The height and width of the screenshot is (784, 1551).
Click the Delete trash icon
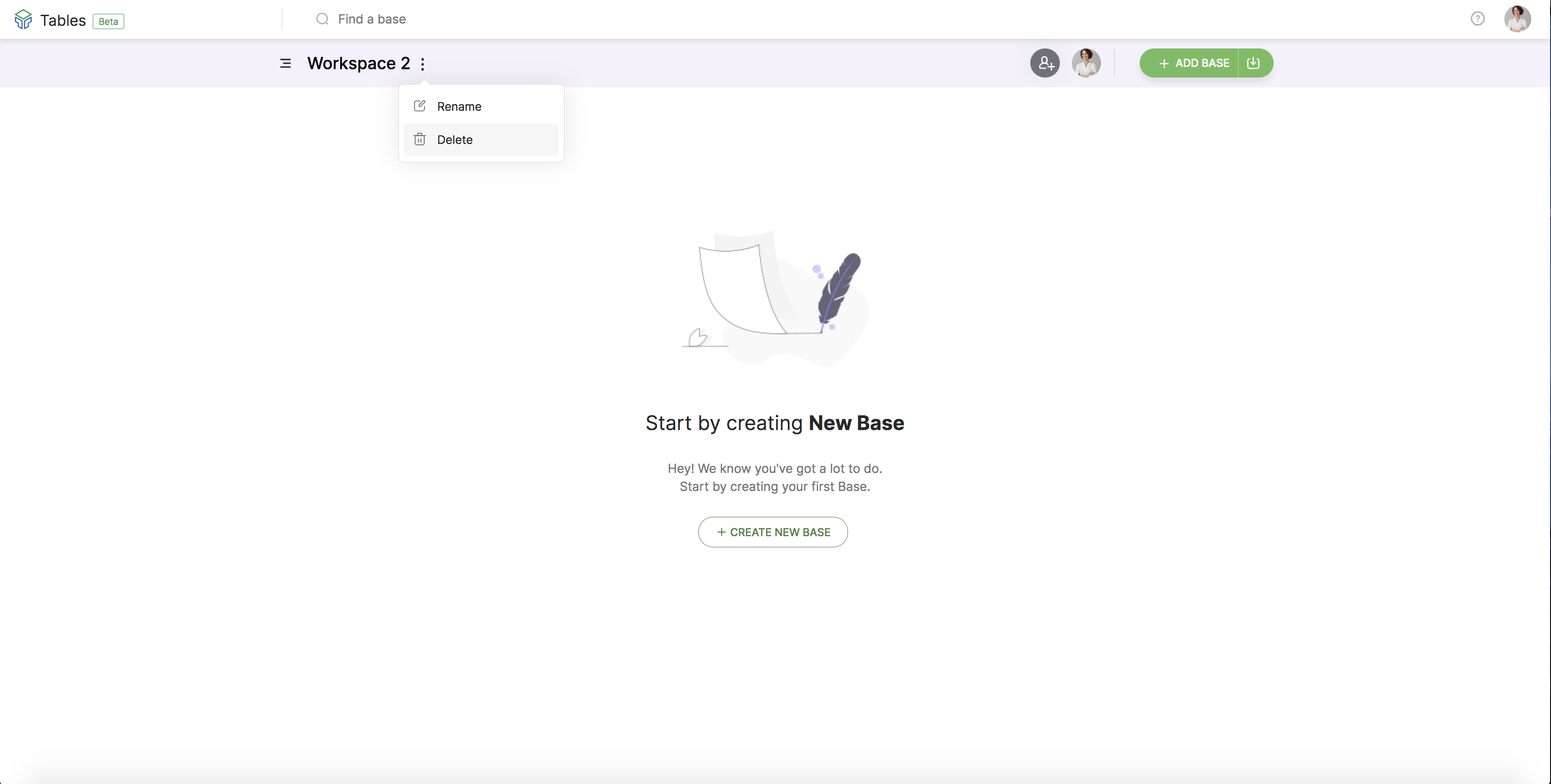coord(420,140)
